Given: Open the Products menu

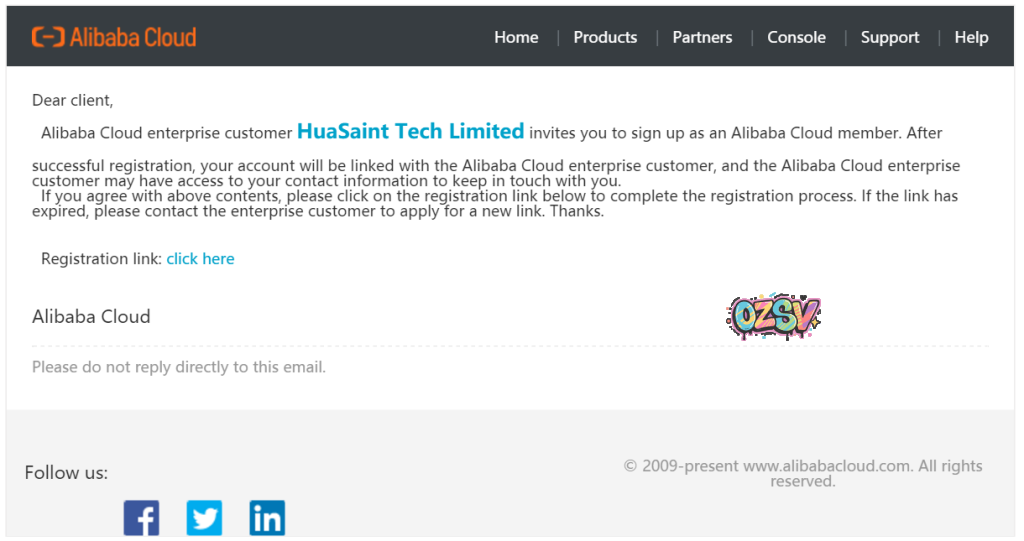Looking at the screenshot, I should 605,37.
